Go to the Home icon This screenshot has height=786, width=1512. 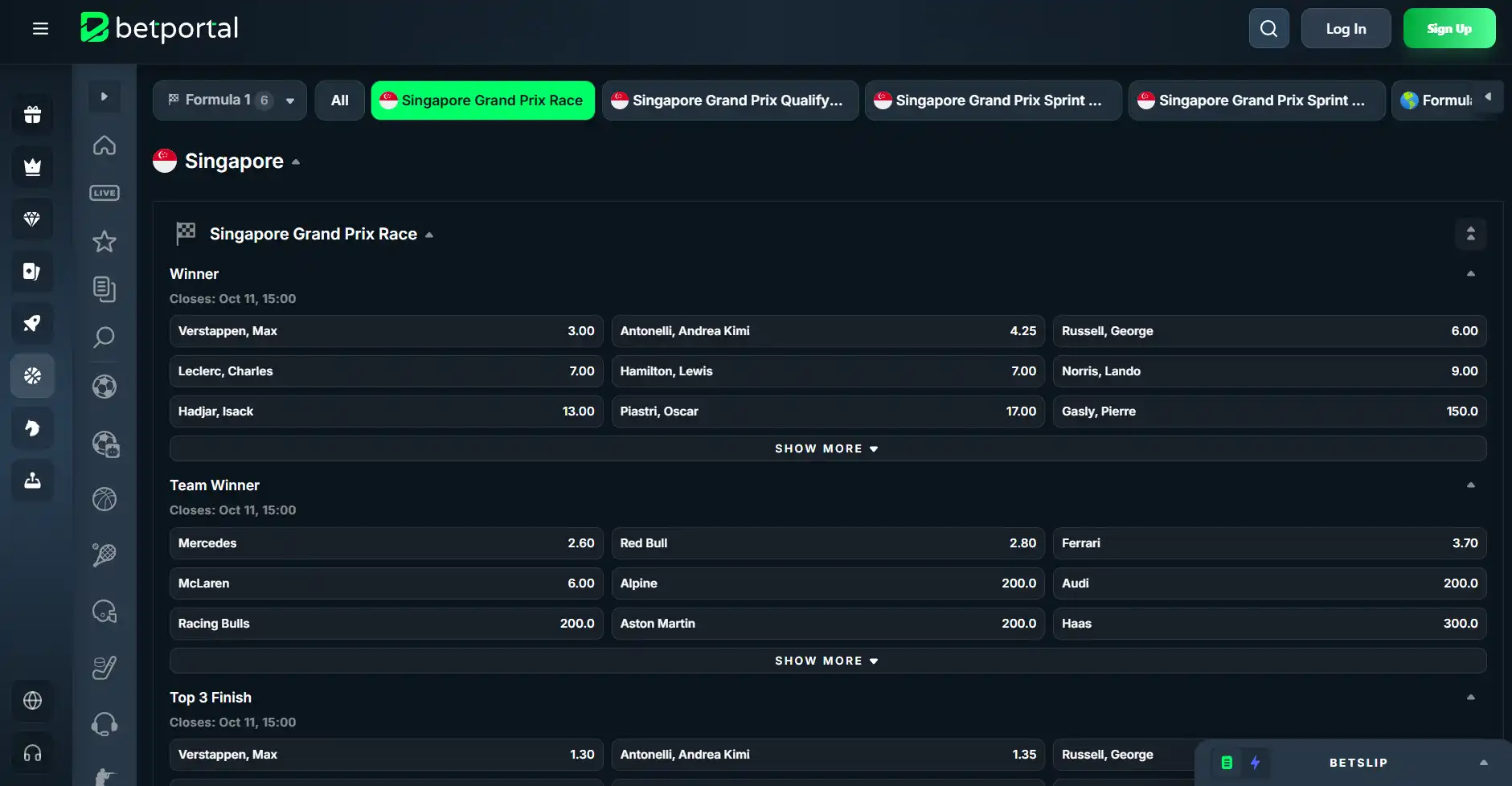(104, 145)
